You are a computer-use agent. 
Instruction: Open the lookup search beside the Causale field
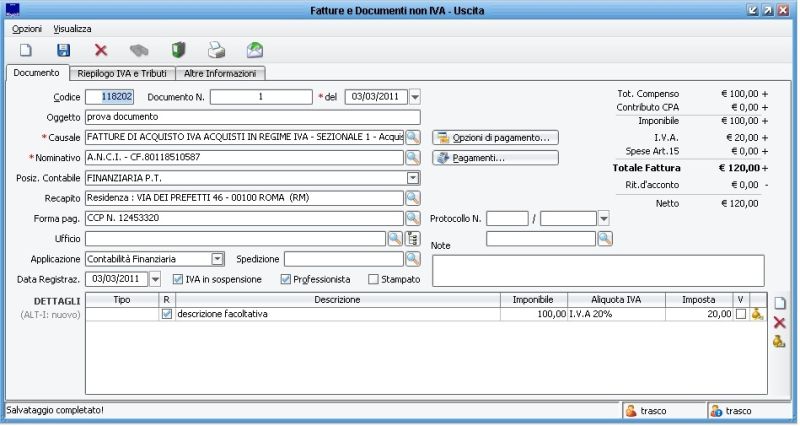tap(412, 137)
